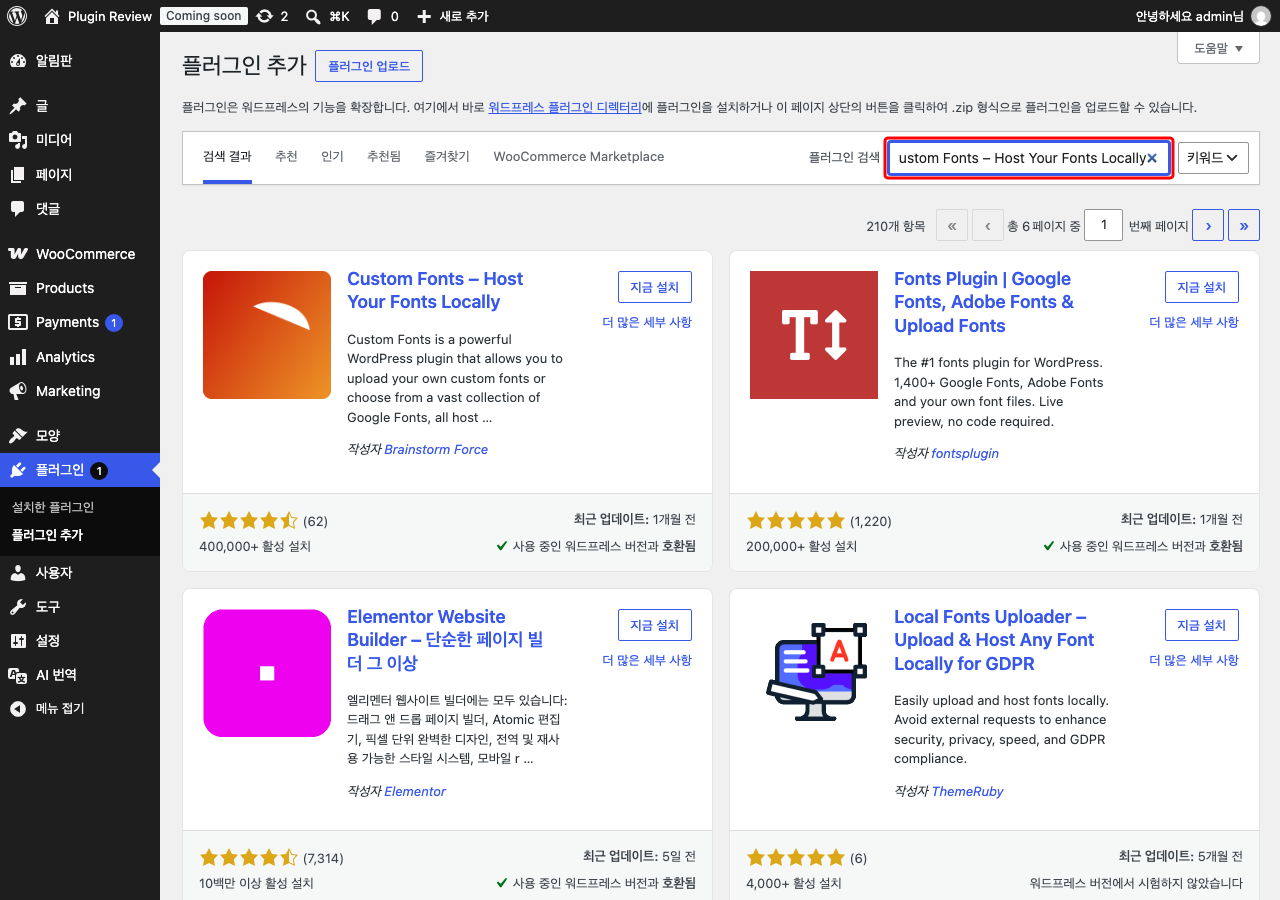Open the WooCommerce sidebar icon
Image resolution: width=1280 pixels, height=900 pixels.
click(x=17, y=254)
